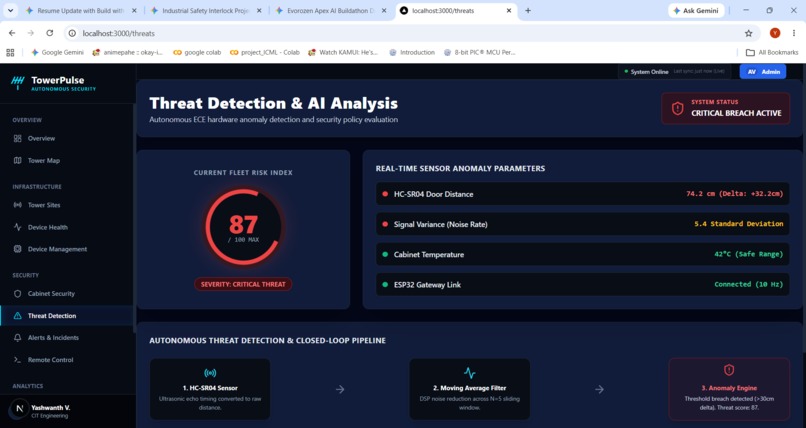Click the 5.4 Standard Deviation value
Image resolution: width=806 pixels, height=428 pixels.
[739, 224]
